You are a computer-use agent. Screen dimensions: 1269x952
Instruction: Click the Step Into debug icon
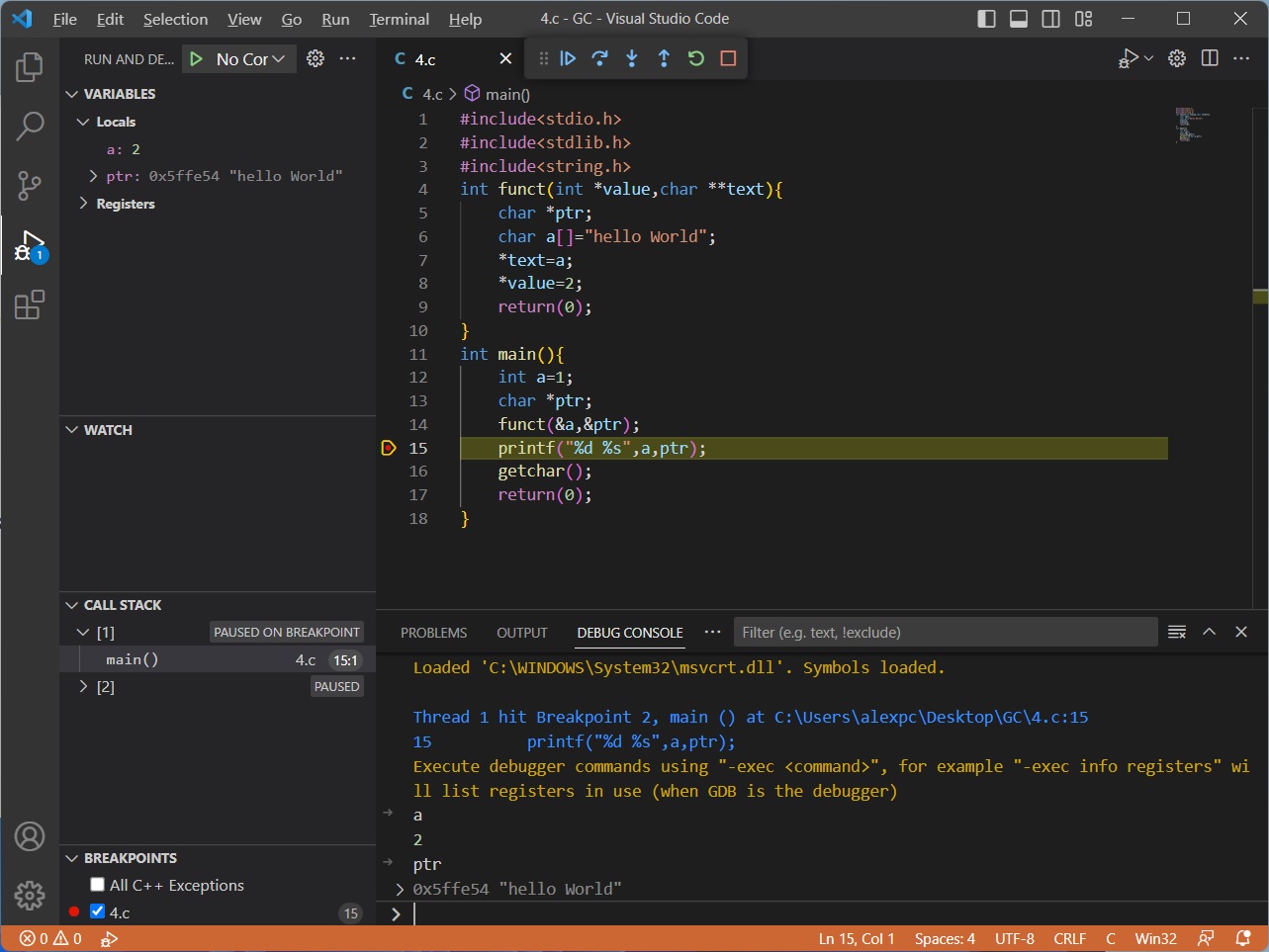[632, 58]
